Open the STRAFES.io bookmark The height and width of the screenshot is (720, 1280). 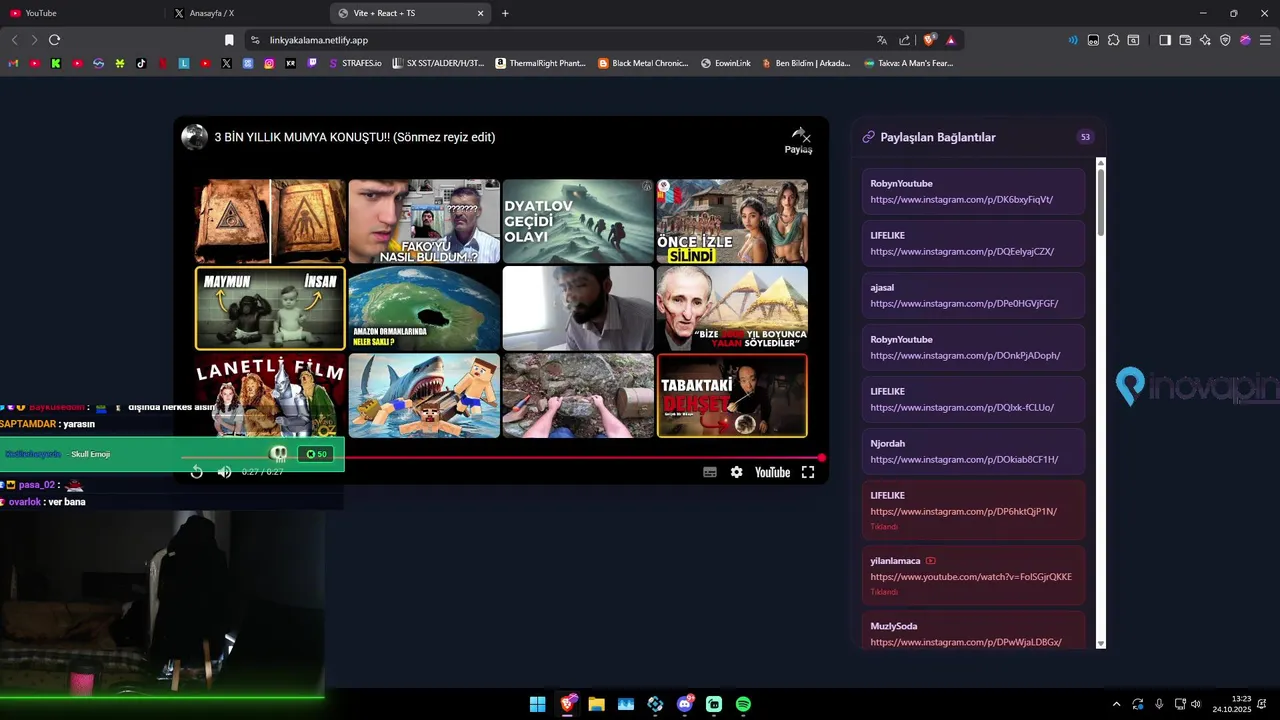click(355, 63)
